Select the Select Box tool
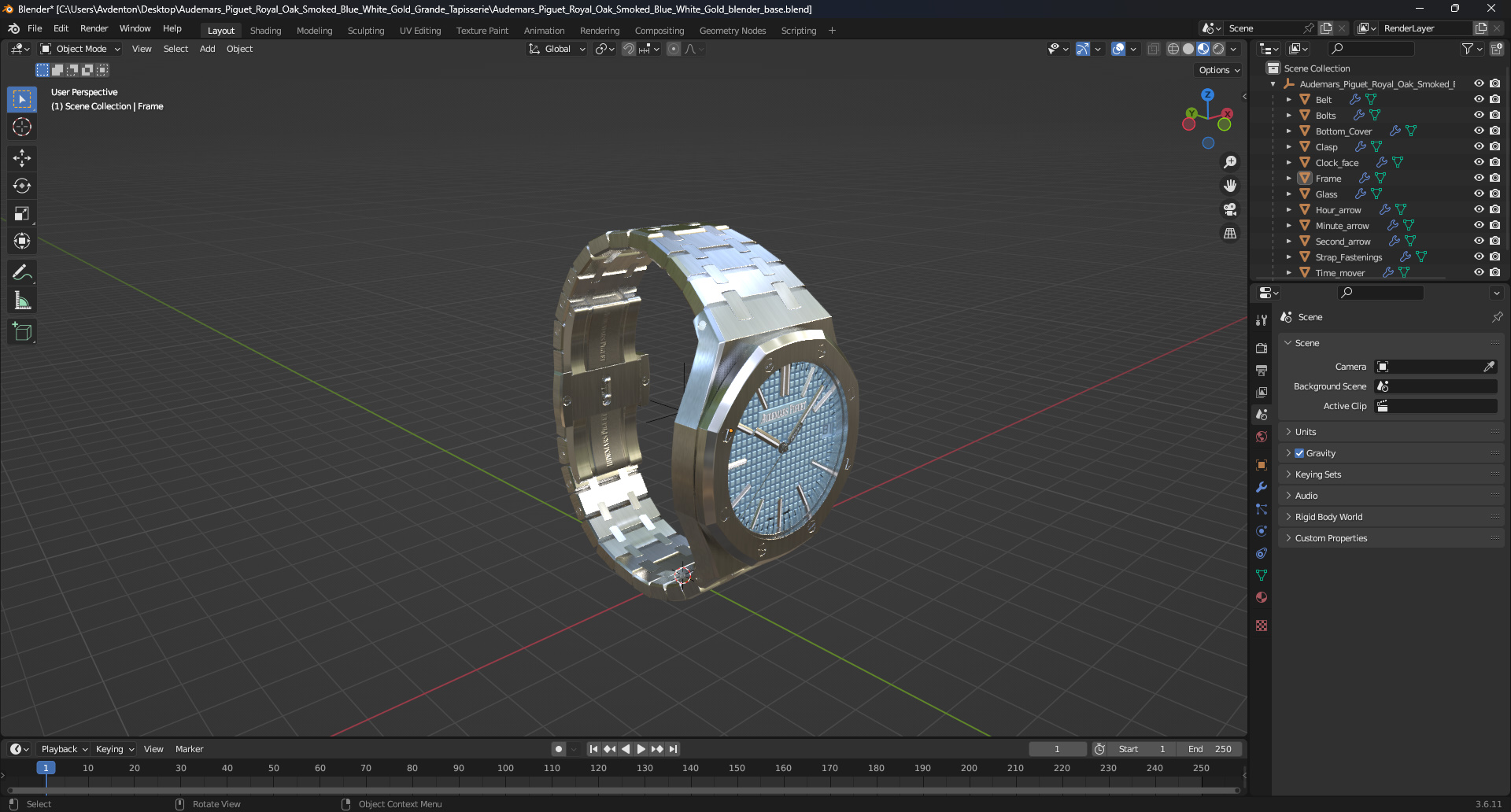Image resolution: width=1511 pixels, height=812 pixels. 22,99
